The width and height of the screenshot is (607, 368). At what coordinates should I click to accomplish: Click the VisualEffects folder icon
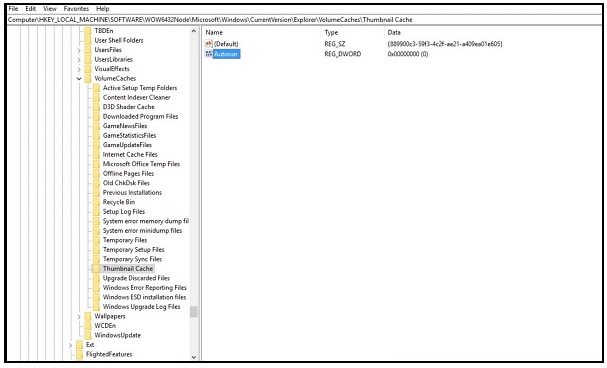(88, 69)
